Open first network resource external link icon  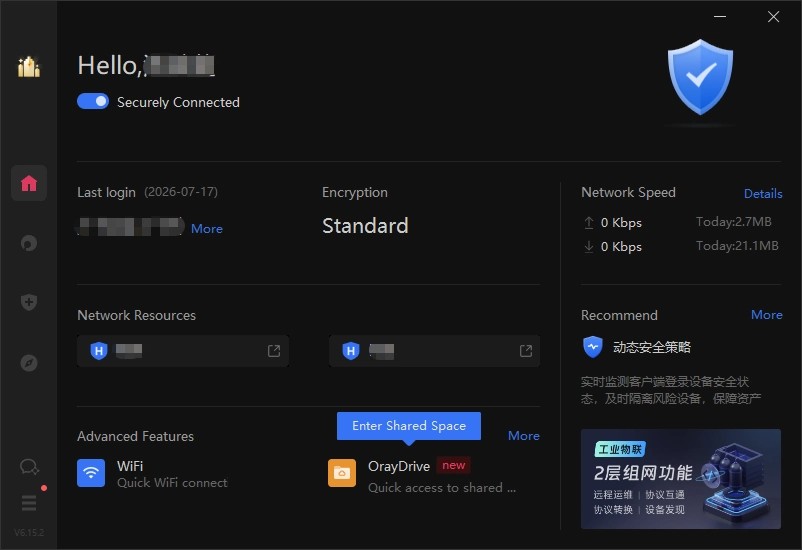(x=274, y=350)
